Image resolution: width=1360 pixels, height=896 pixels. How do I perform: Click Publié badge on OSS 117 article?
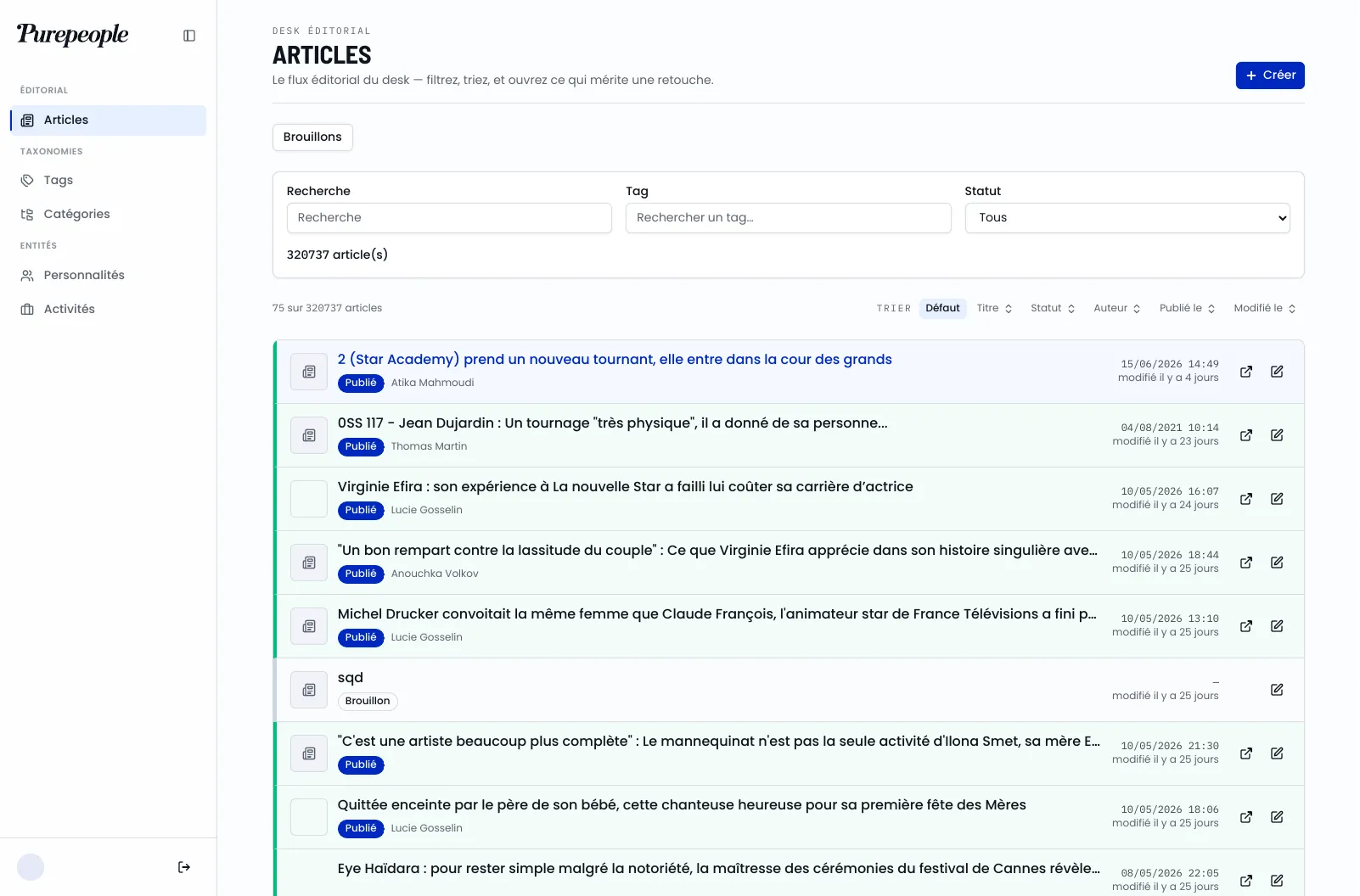[361, 447]
